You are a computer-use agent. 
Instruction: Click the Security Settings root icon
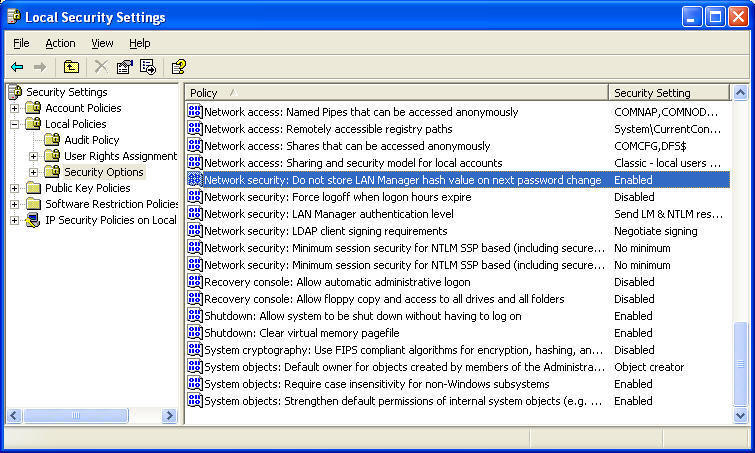click(x=15, y=91)
